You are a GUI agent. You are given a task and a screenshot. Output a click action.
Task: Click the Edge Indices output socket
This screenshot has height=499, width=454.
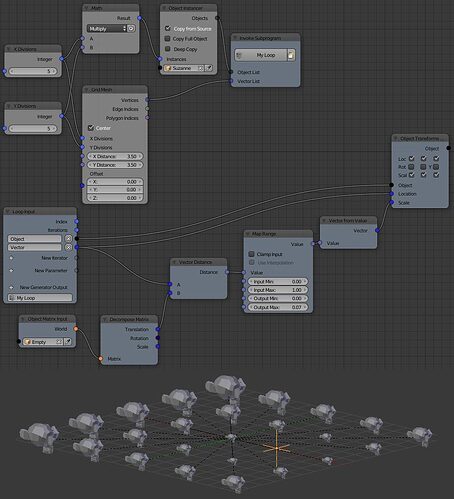click(x=147, y=109)
